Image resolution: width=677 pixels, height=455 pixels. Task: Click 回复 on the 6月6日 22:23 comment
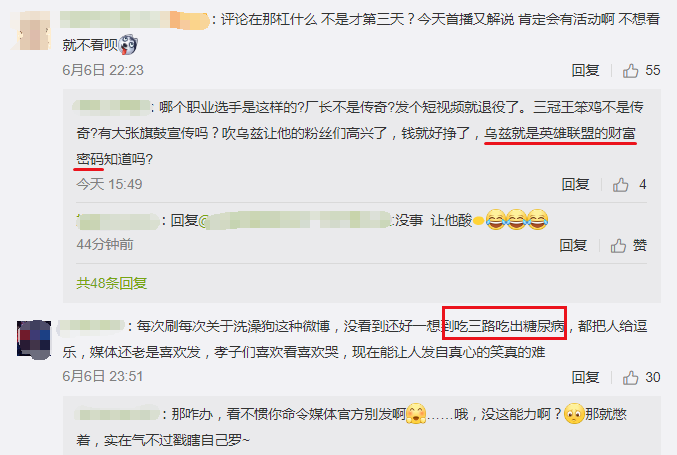pyautogui.click(x=585, y=70)
